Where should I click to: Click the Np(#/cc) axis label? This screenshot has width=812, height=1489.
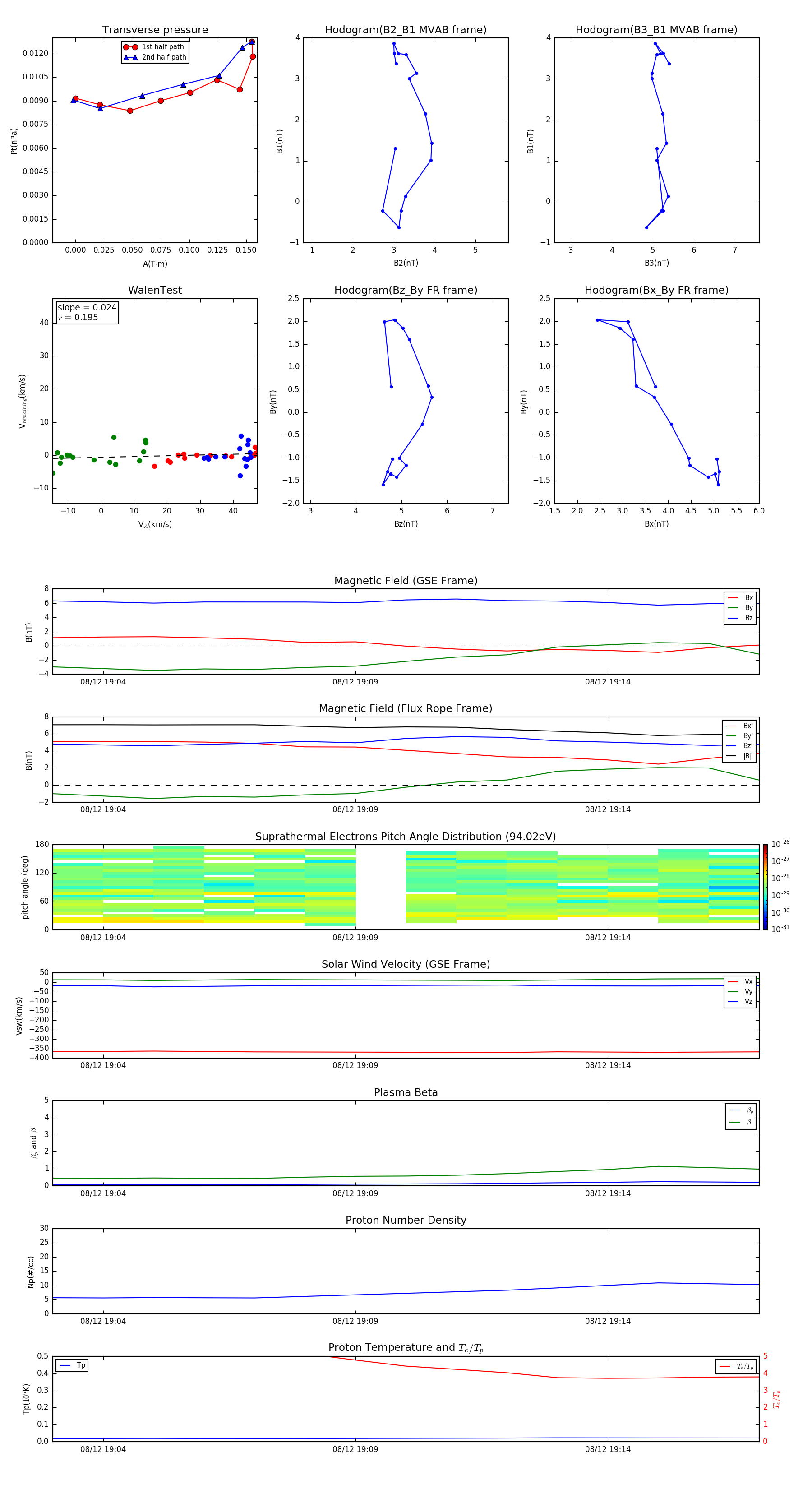tap(31, 1272)
